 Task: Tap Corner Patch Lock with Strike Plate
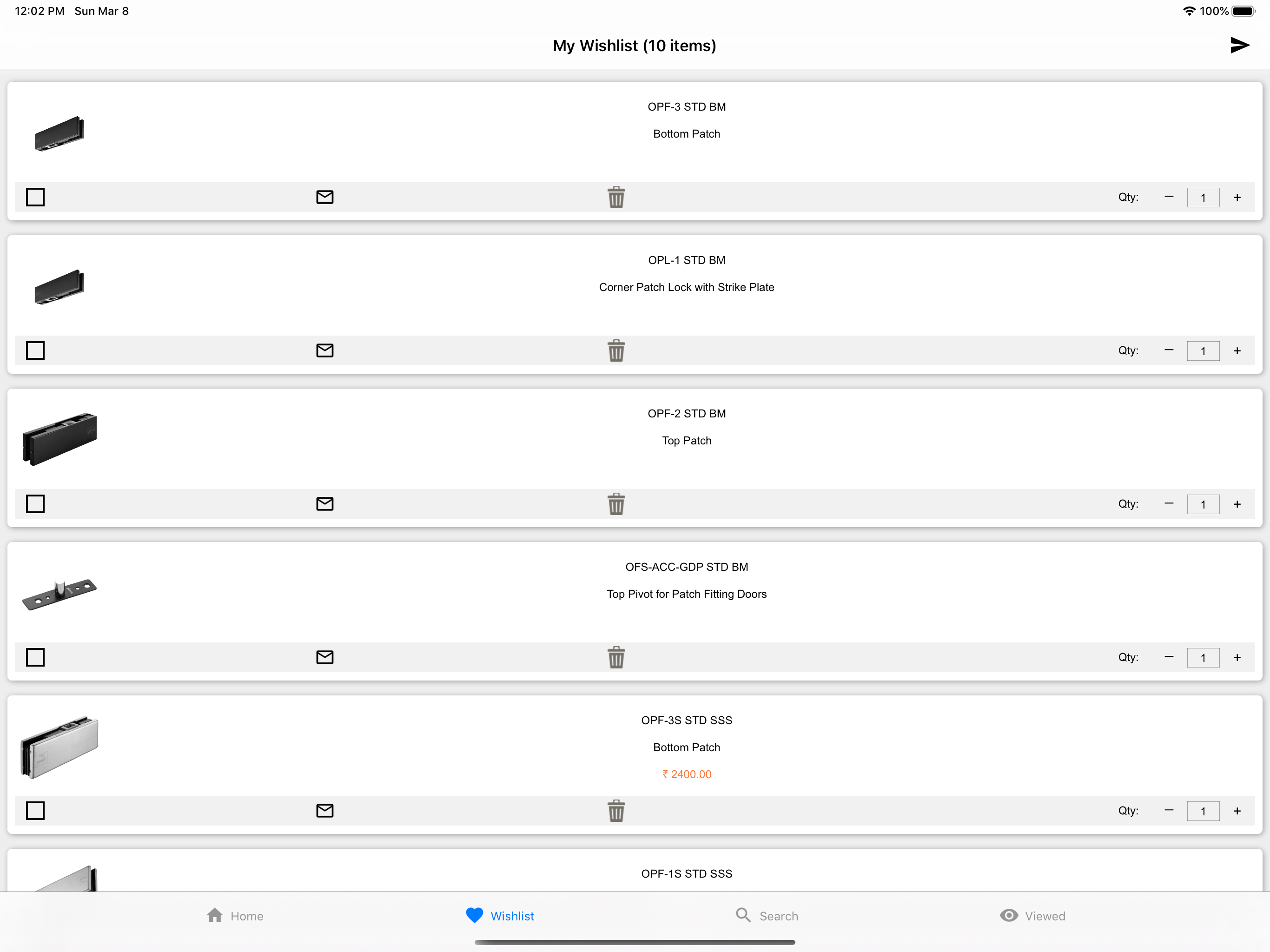(x=687, y=287)
